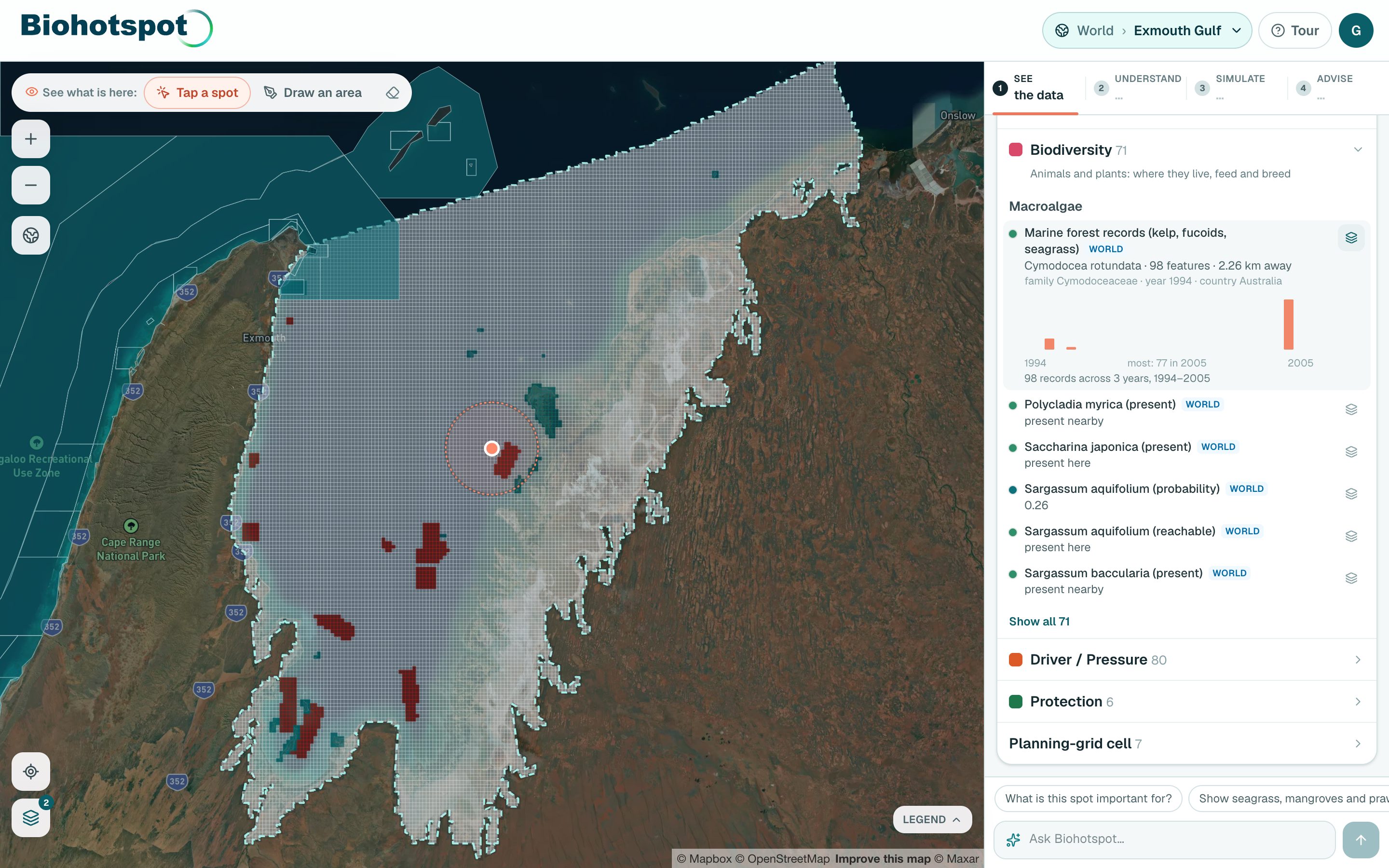Viewport: 1389px width, 868px height.
Task: Click the sparkle icon in Ask Biohotspot field
Action: pos(1013,840)
